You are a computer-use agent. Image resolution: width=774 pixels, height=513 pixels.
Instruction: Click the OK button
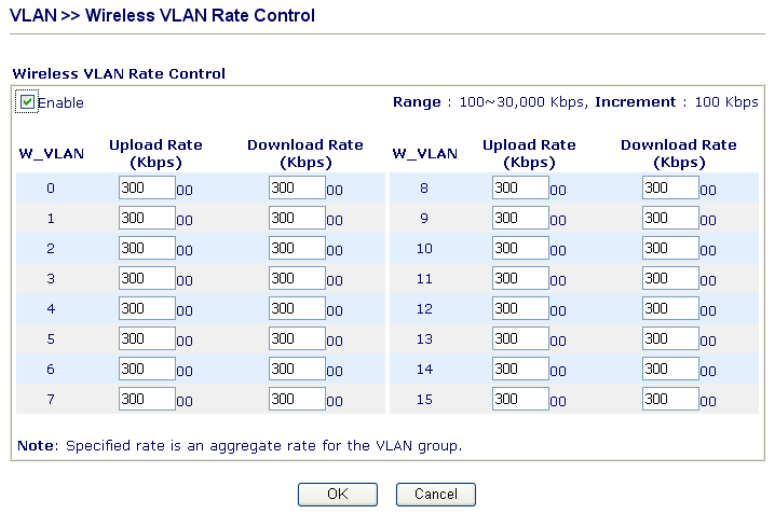(338, 494)
